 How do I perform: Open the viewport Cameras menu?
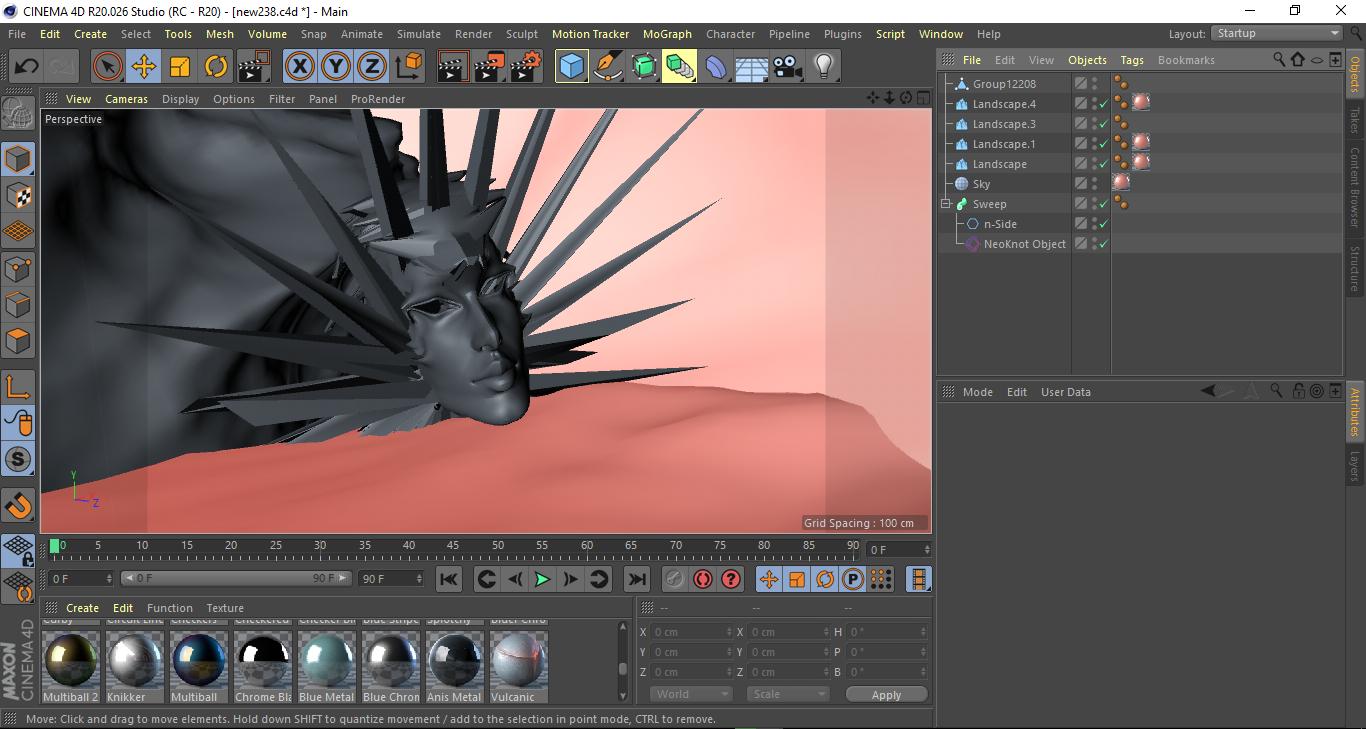tap(127, 99)
